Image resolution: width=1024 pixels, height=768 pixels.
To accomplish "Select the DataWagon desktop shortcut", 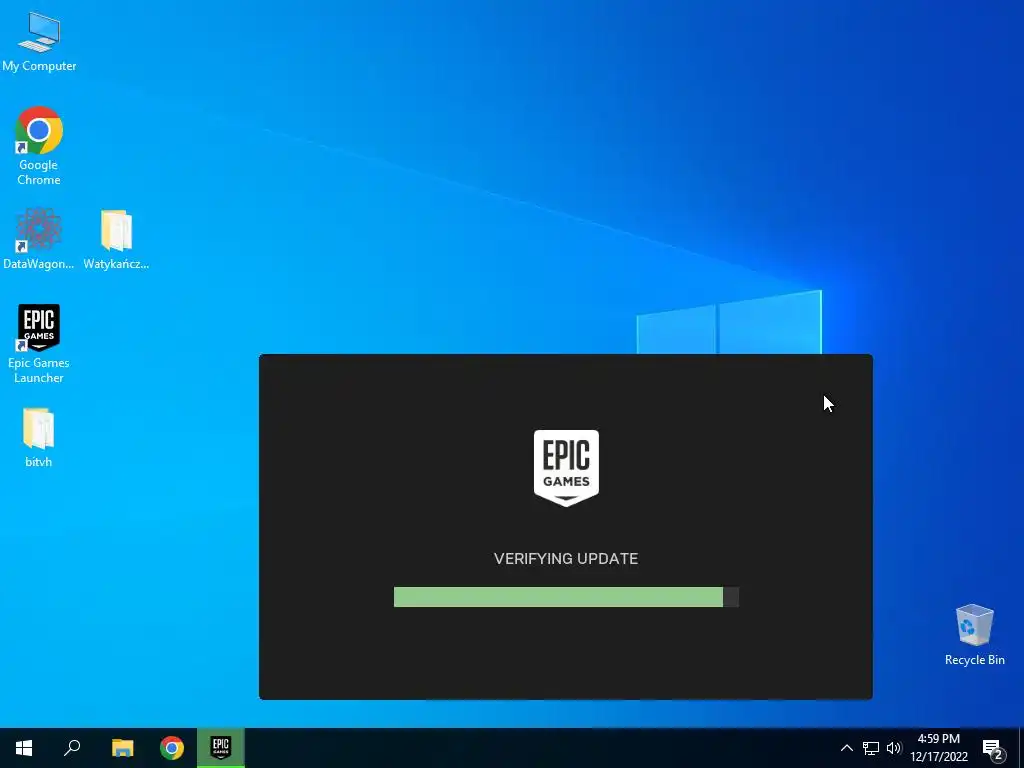I will 39,238.
